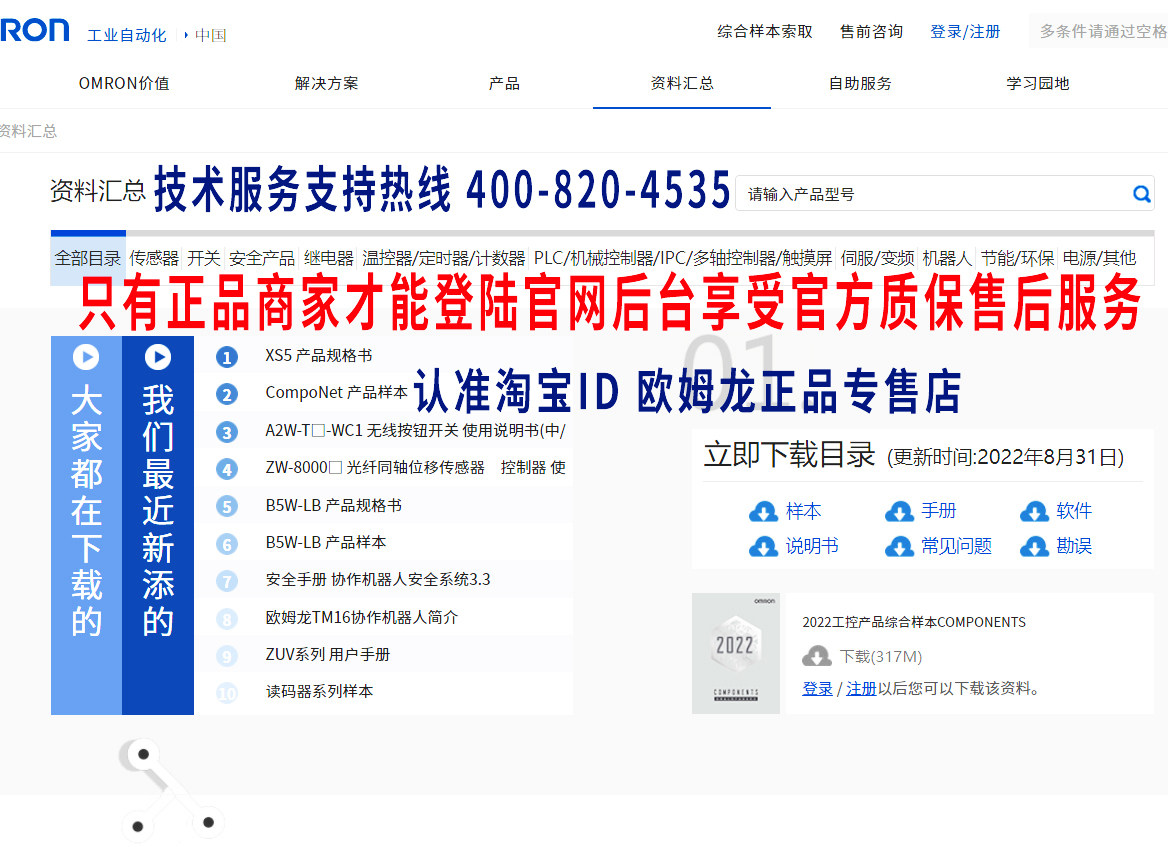Open XS5 产品规格书
The width and height of the screenshot is (1168, 847).
point(319,356)
